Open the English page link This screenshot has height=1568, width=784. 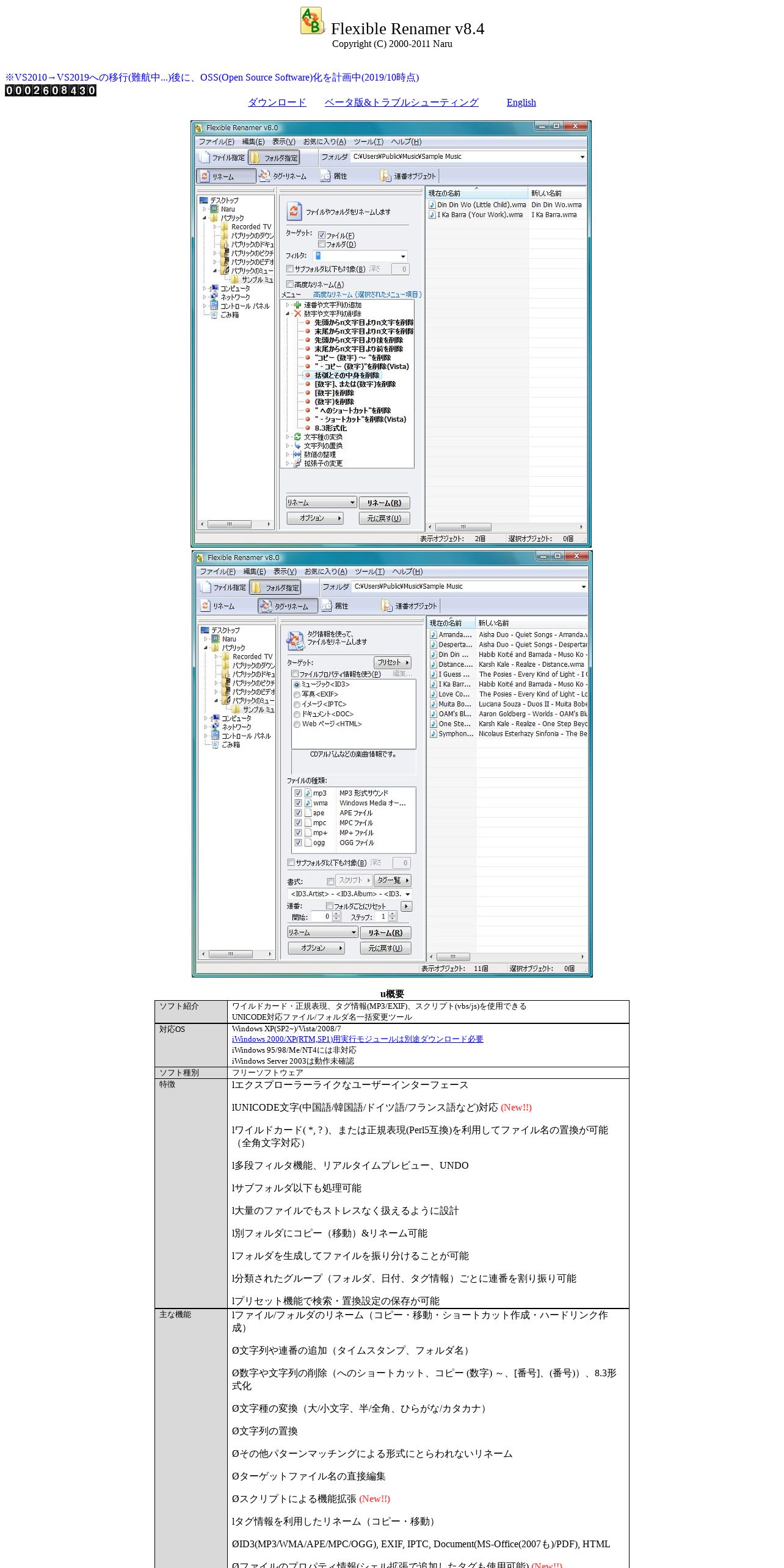pyautogui.click(x=521, y=103)
